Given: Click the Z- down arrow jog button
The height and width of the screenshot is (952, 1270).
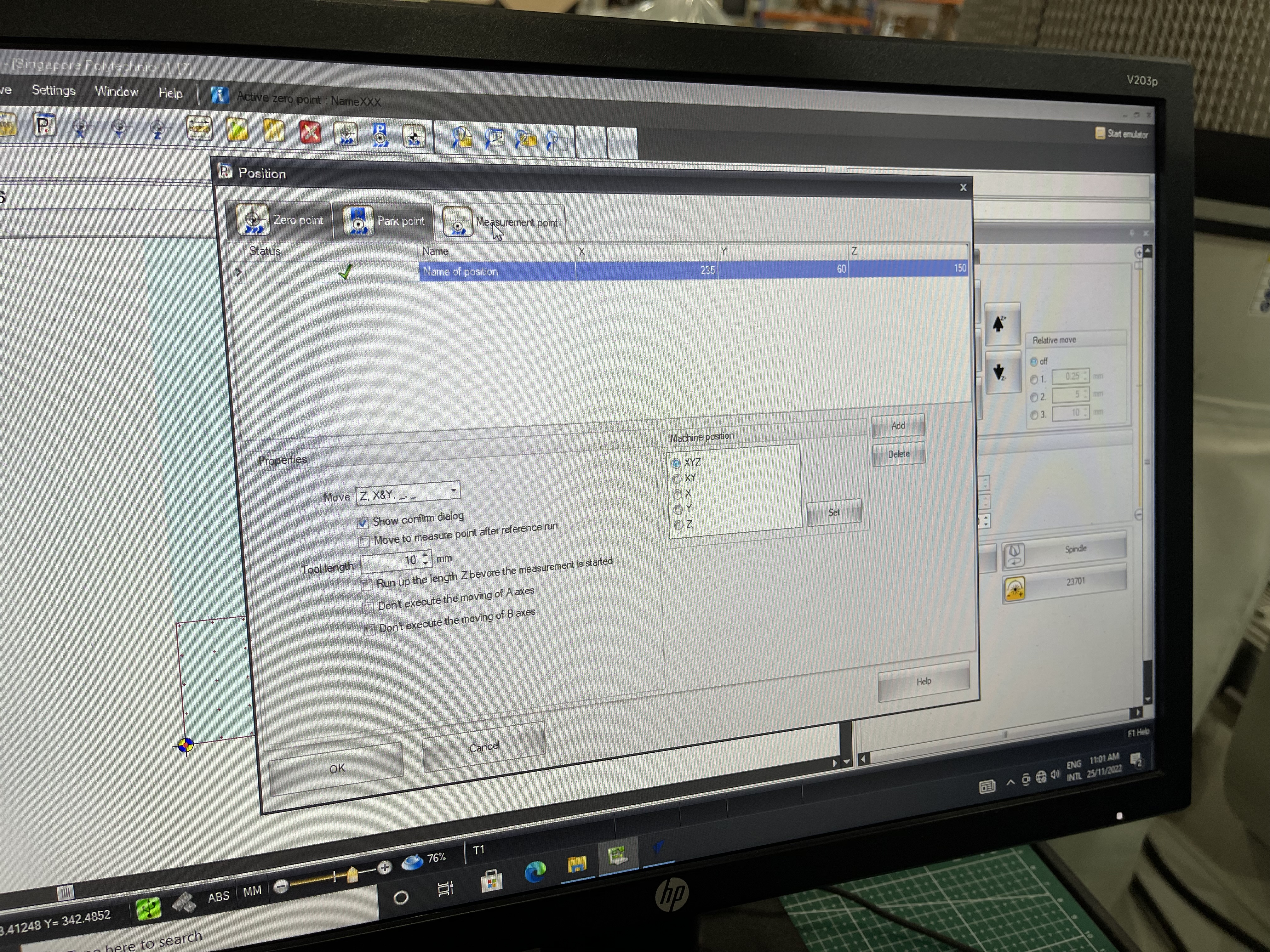Looking at the screenshot, I should [1003, 372].
